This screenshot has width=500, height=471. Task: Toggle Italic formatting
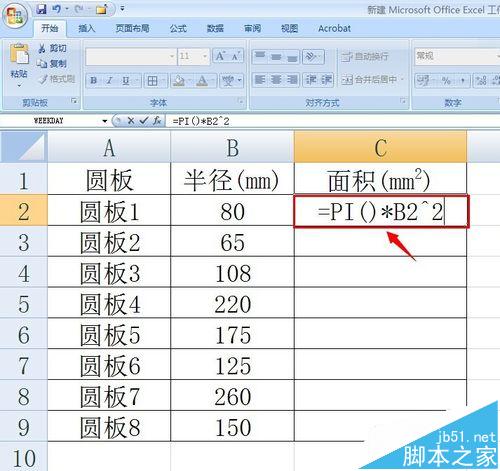(109, 80)
